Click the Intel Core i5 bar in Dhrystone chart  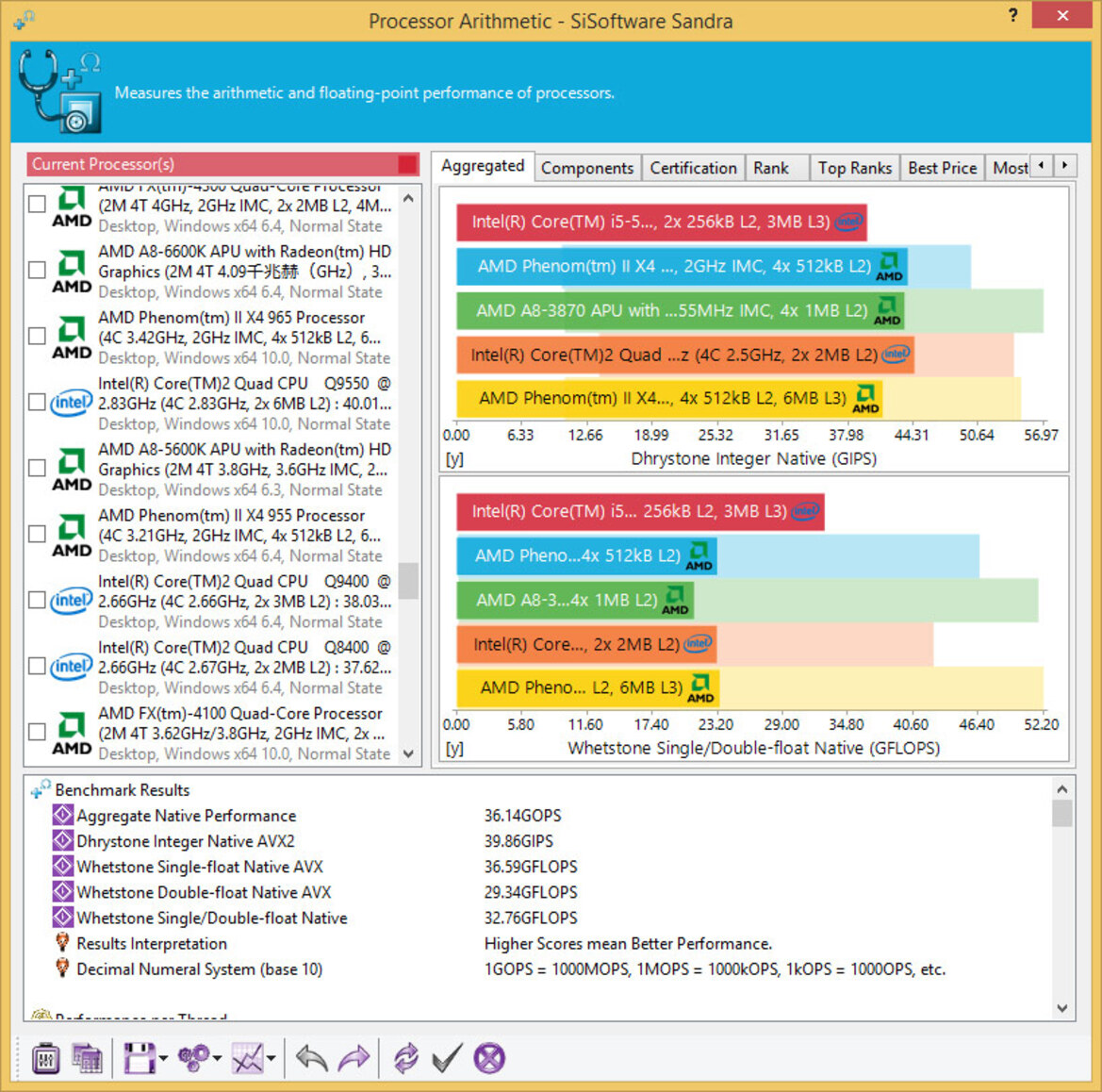click(x=662, y=223)
